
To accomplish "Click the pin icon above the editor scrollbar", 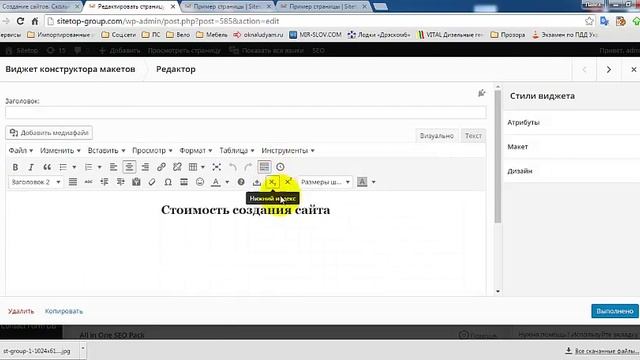I will point(482,93).
